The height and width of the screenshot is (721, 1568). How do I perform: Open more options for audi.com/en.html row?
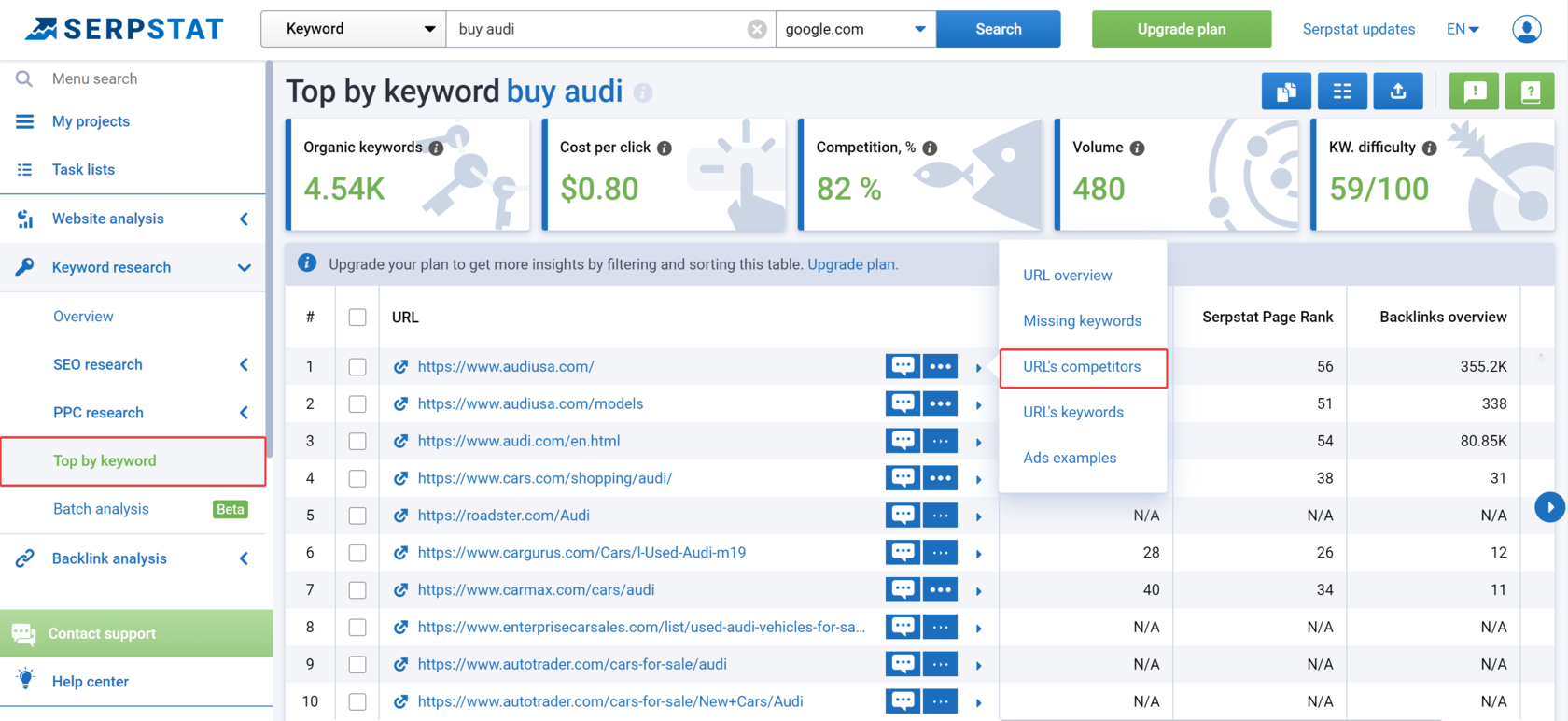click(940, 441)
